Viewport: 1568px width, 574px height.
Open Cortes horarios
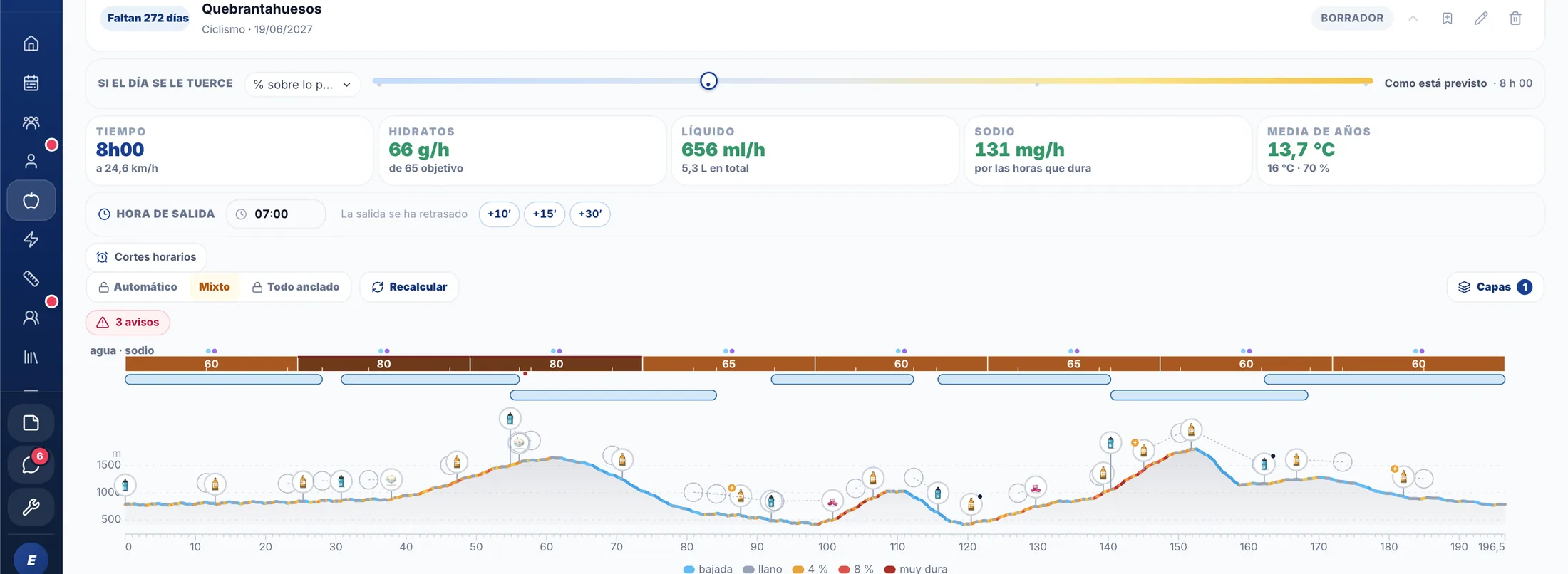coord(146,257)
